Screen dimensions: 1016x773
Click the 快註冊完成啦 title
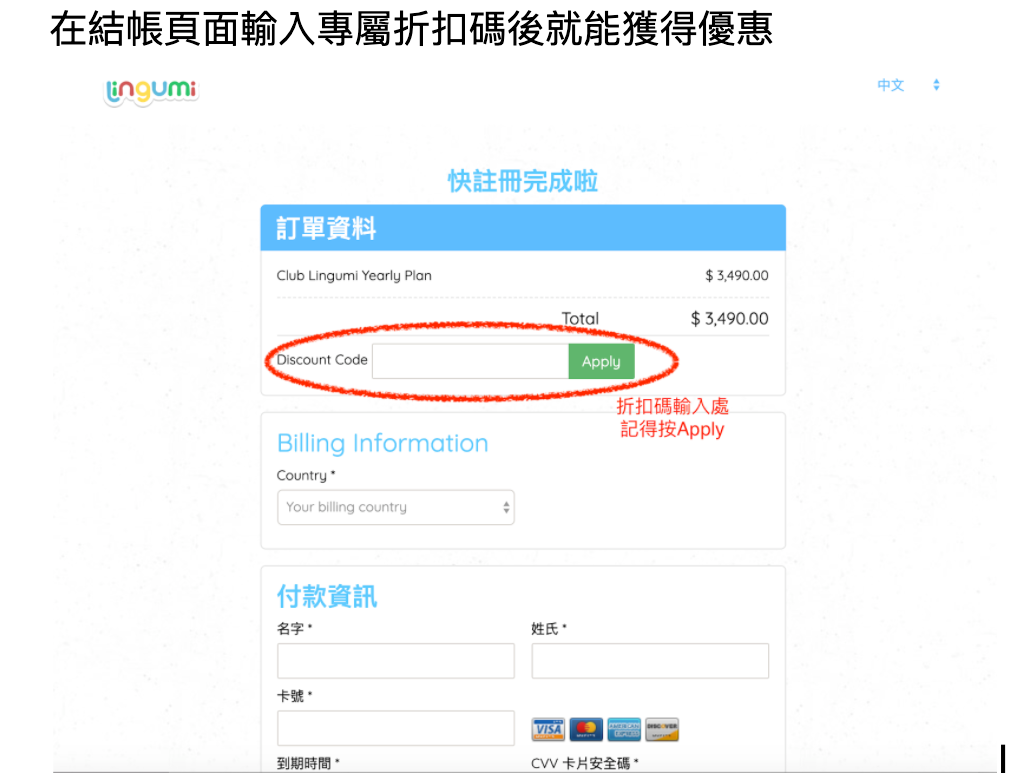tap(523, 181)
